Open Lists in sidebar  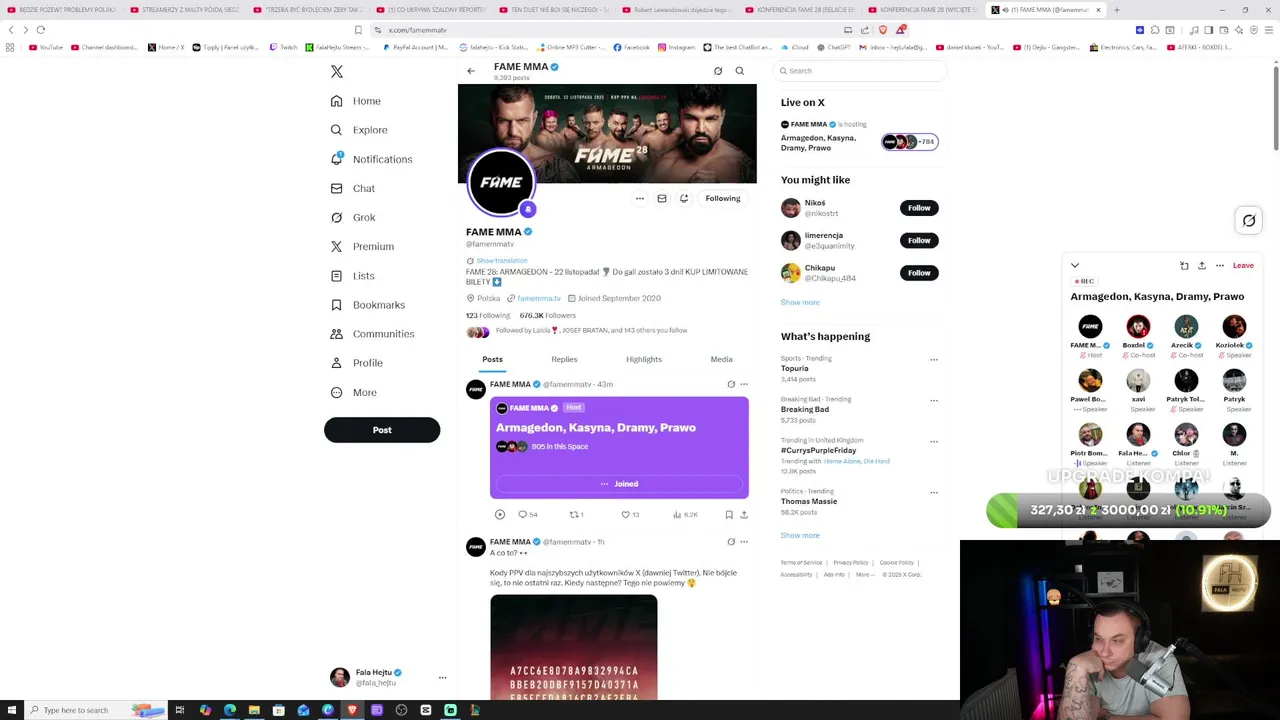coord(352,276)
